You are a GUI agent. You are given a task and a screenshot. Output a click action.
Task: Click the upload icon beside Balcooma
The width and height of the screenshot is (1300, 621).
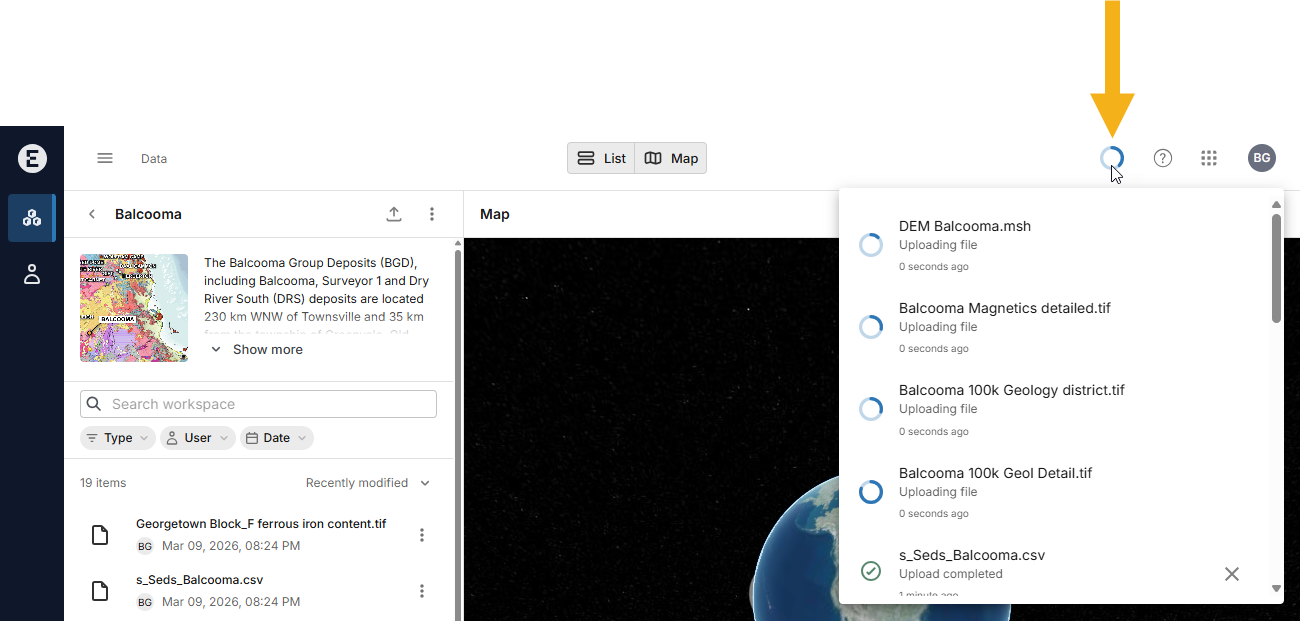[394, 214]
